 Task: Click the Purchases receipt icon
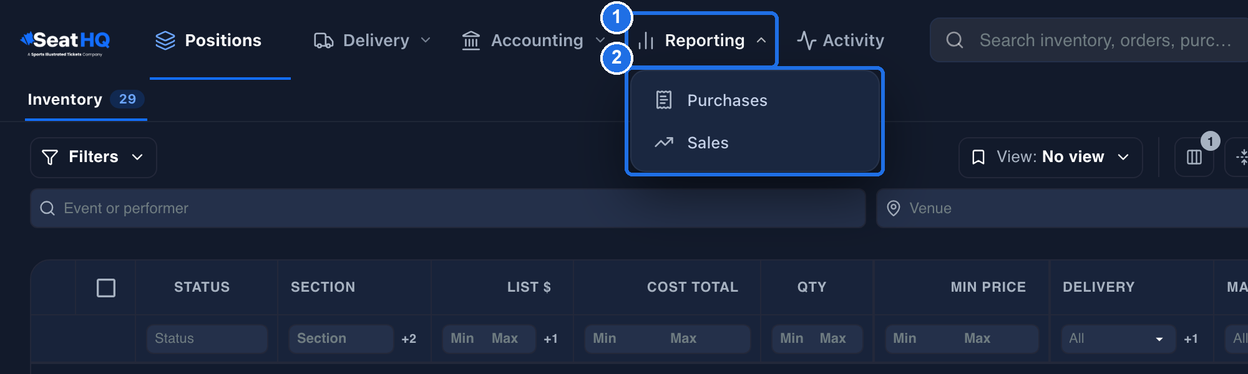663,100
